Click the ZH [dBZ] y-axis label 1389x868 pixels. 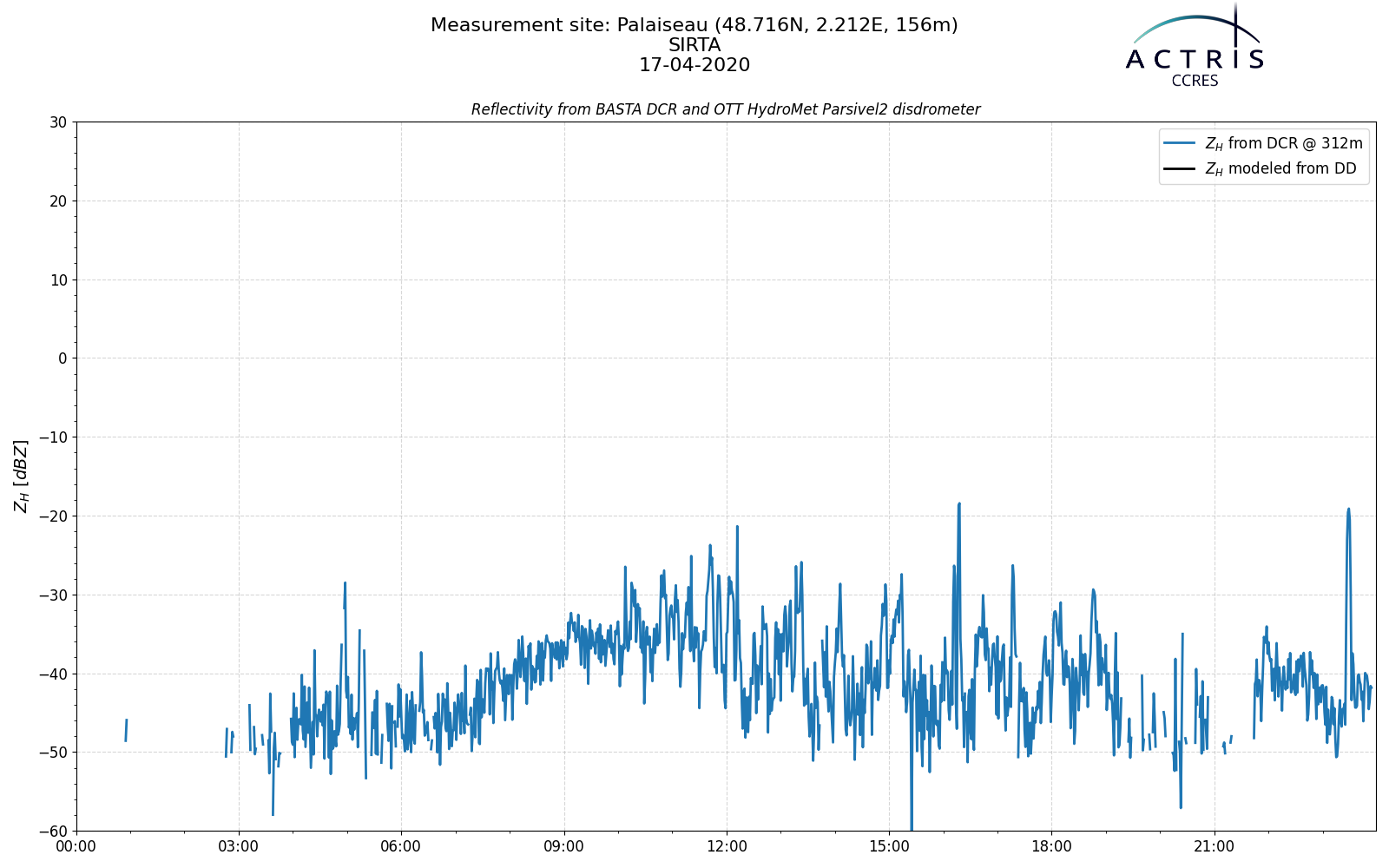pos(21,476)
